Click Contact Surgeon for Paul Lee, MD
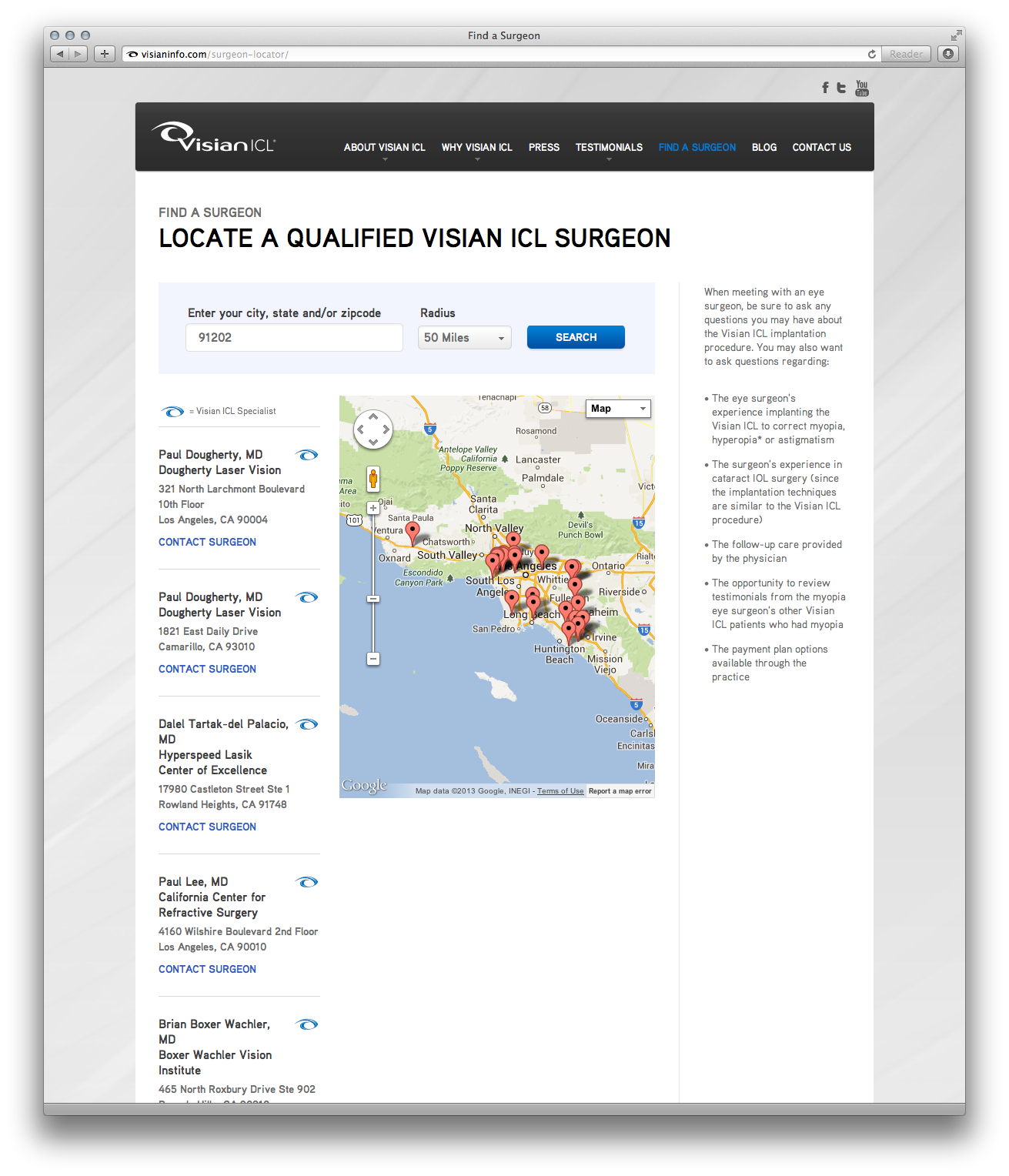The width and height of the screenshot is (1009, 1176). pos(207,969)
